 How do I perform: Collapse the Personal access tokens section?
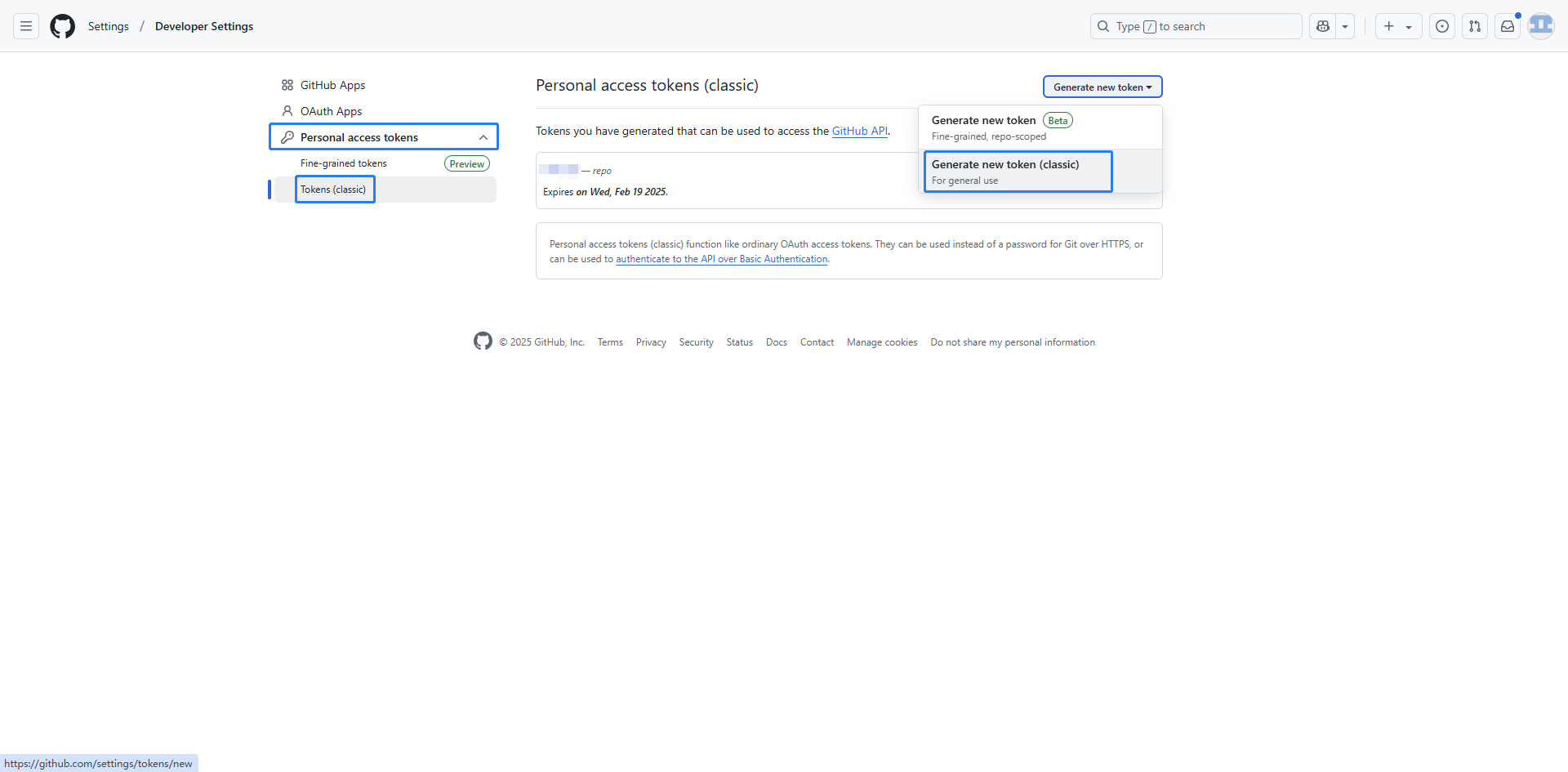[x=483, y=137]
